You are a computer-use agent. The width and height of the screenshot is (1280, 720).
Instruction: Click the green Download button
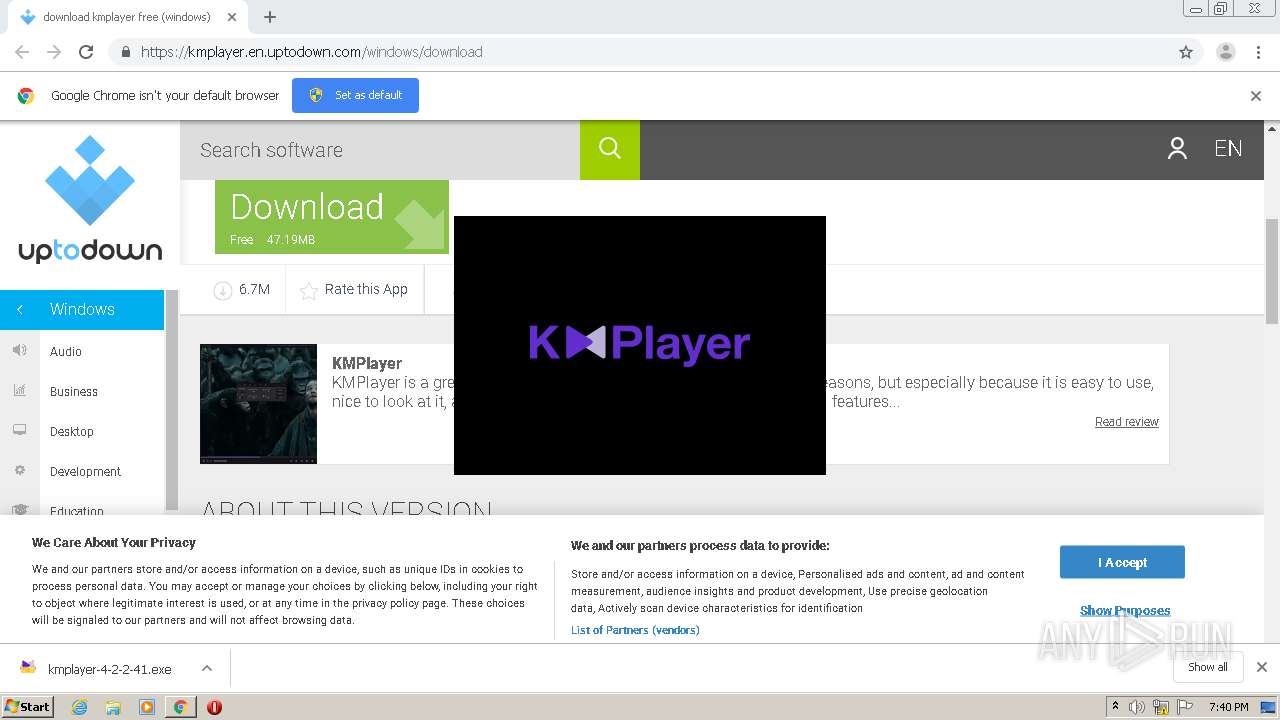pos(332,217)
